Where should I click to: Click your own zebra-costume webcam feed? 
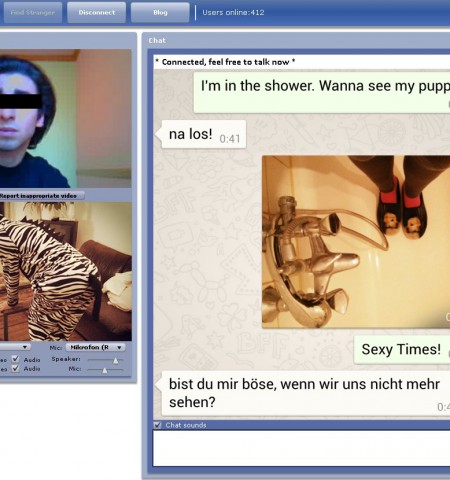[66, 271]
